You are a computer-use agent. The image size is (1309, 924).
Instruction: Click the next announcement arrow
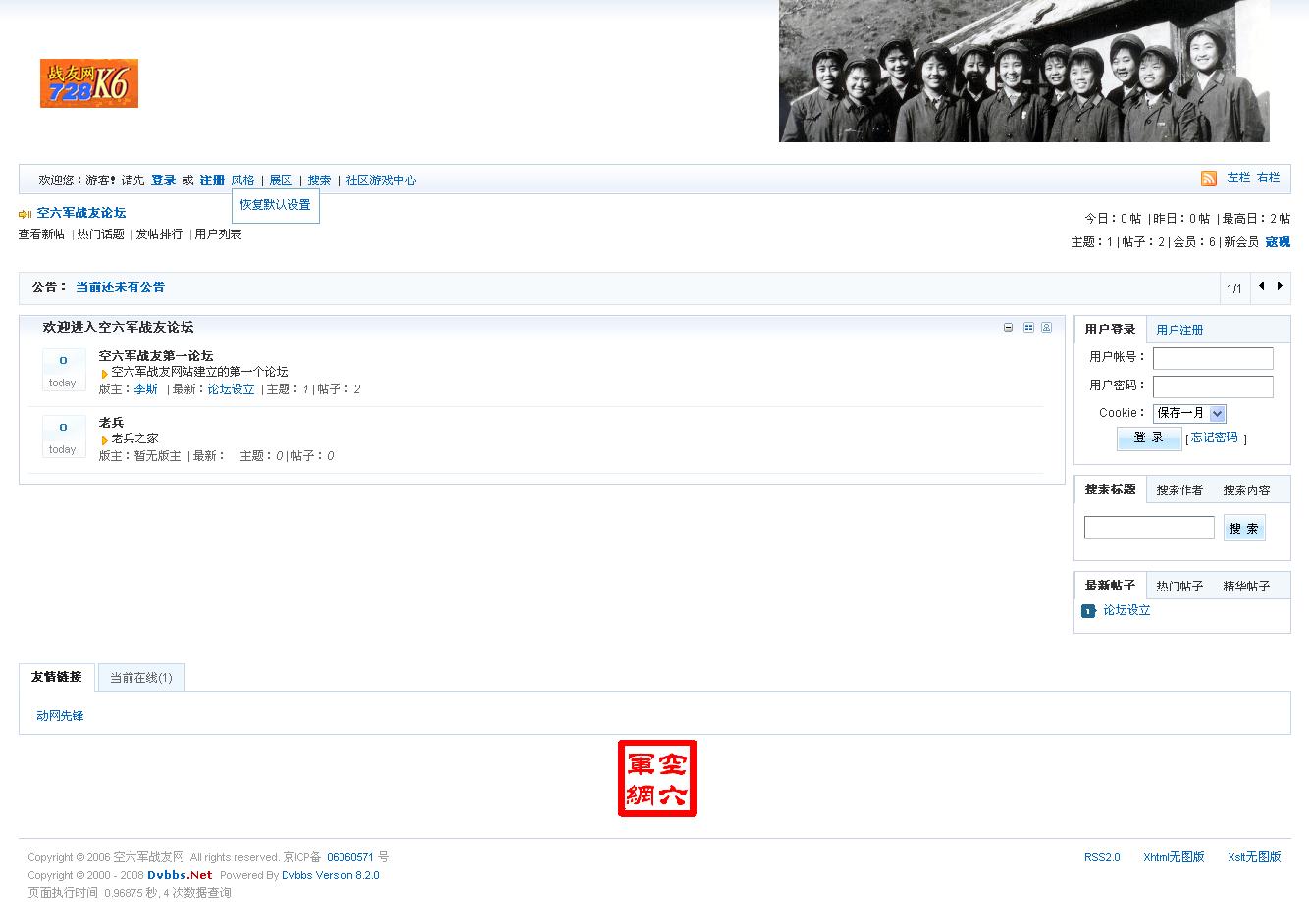[x=1280, y=286]
